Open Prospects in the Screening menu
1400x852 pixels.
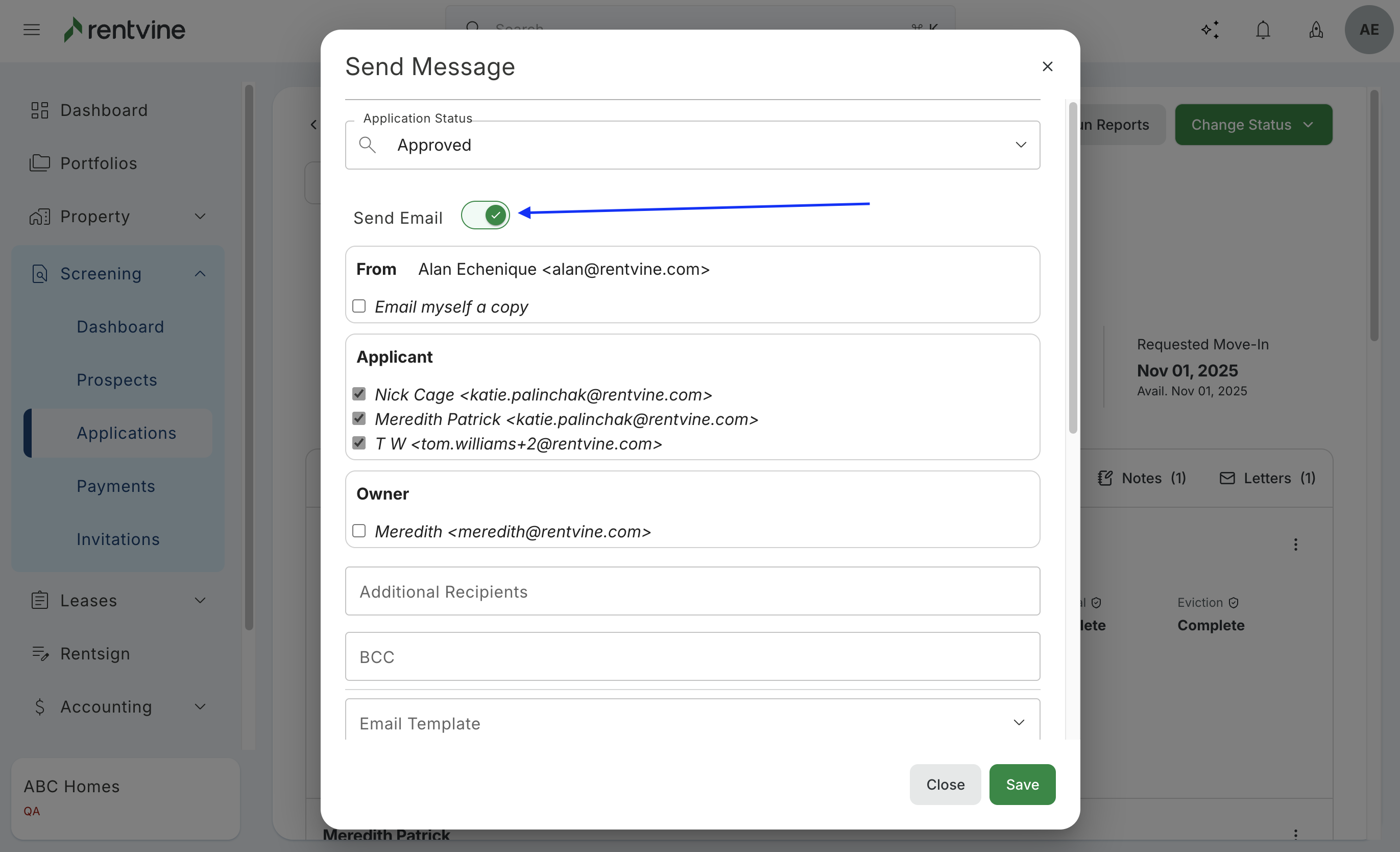tap(117, 380)
